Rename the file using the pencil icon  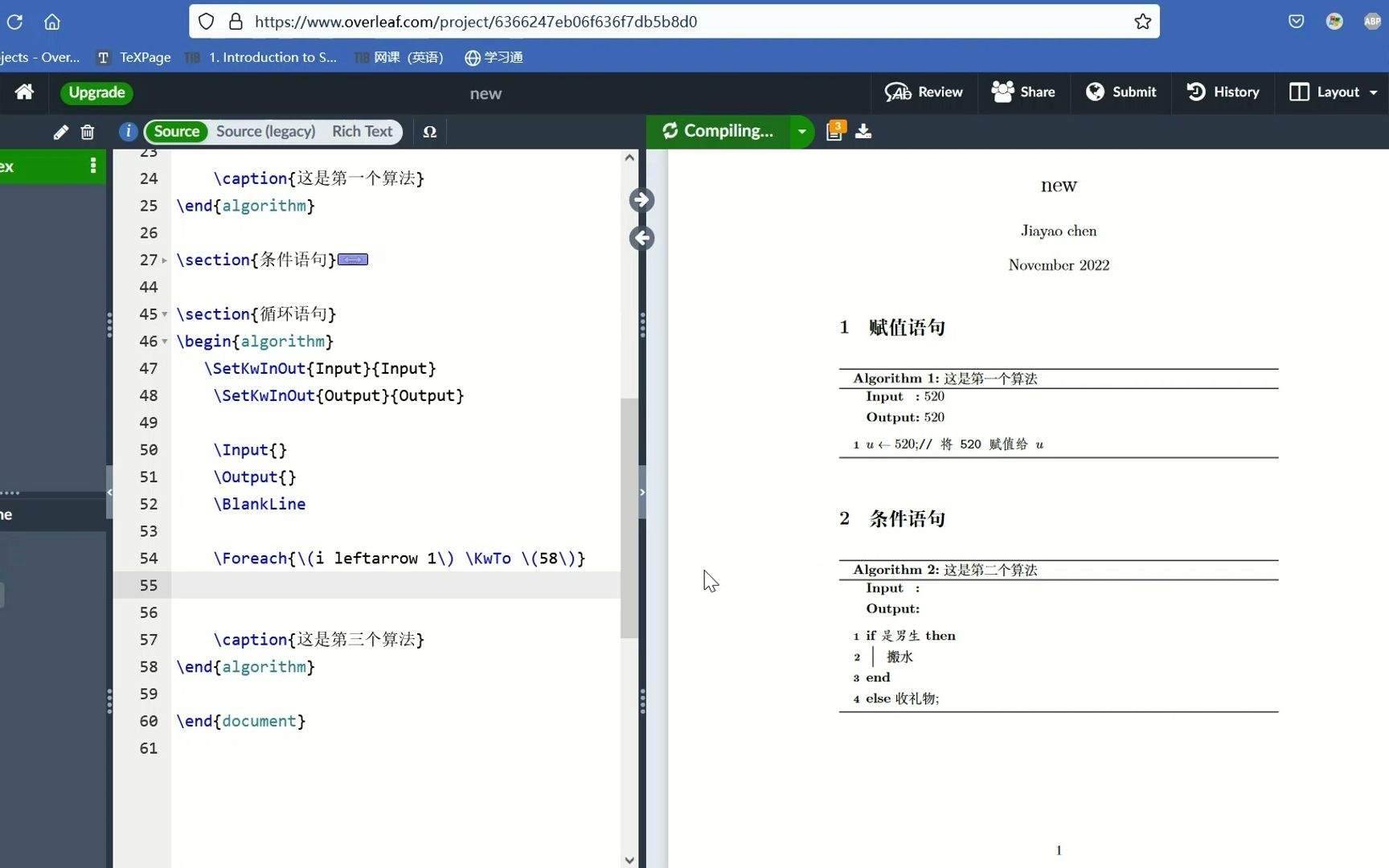(x=60, y=132)
